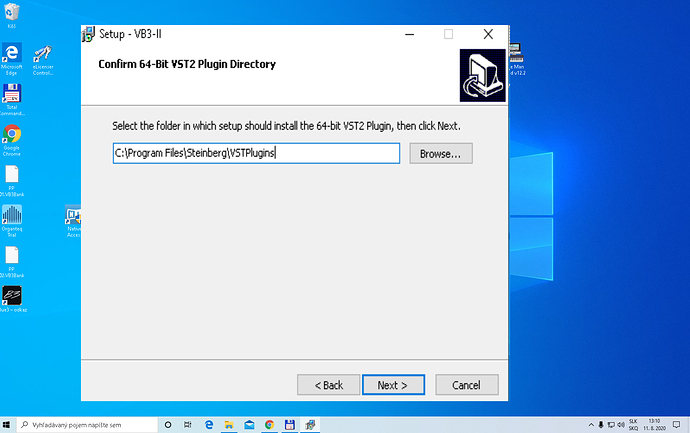Select Google Chrome desktop icon
The height and width of the screenshot is (433, 690).
click(11, 140)
